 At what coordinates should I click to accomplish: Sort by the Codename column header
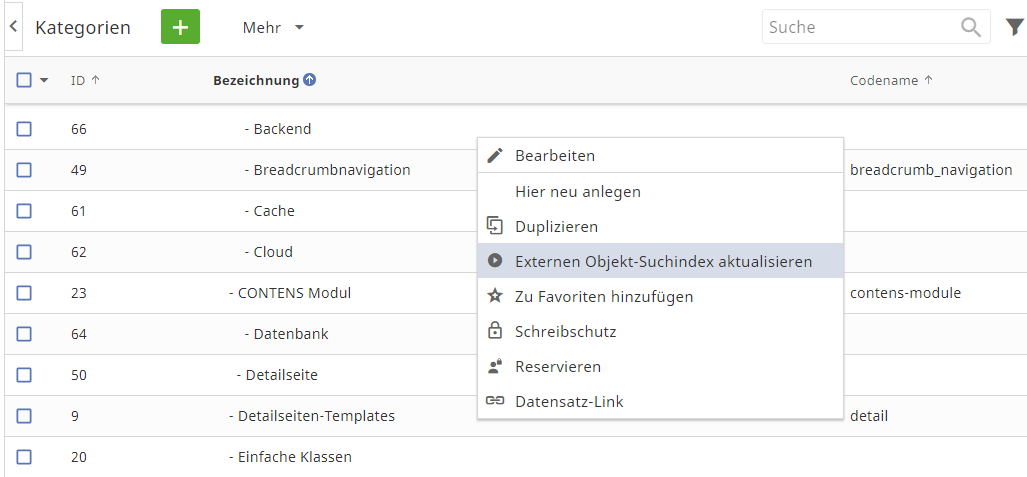pos(884,81)
